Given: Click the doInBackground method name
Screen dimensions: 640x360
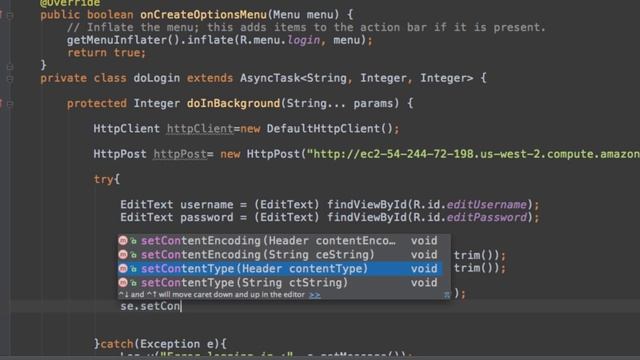Looking at the screenshot, I should (233, 104).
